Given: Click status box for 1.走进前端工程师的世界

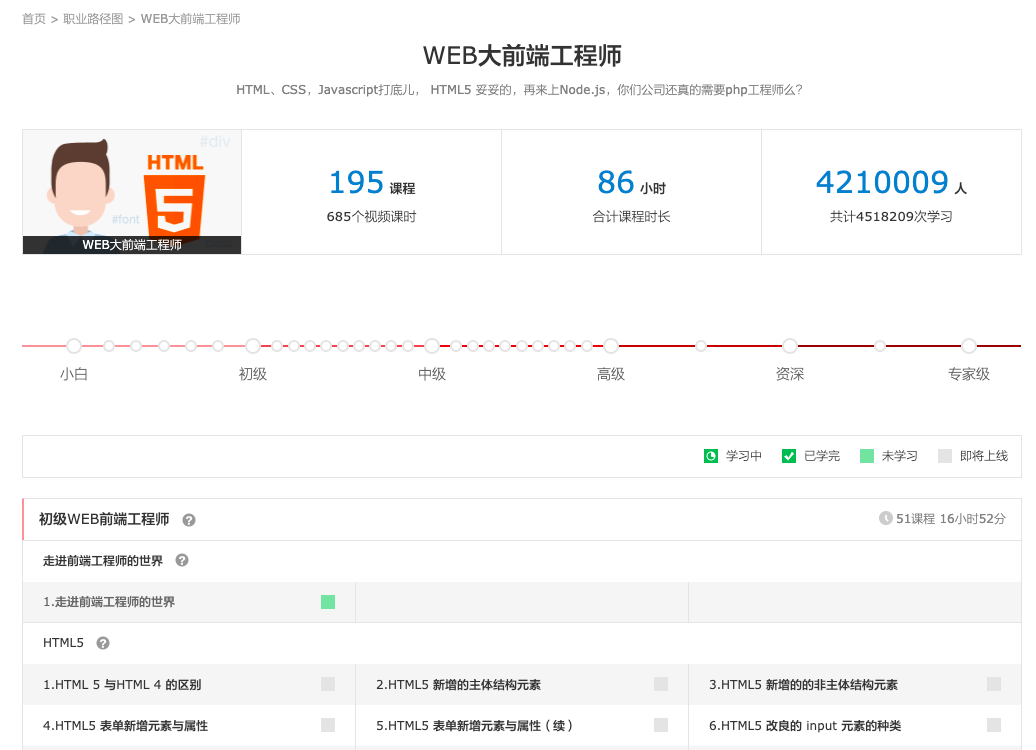Looking at the screenshot, I should [x=328, y=602].
